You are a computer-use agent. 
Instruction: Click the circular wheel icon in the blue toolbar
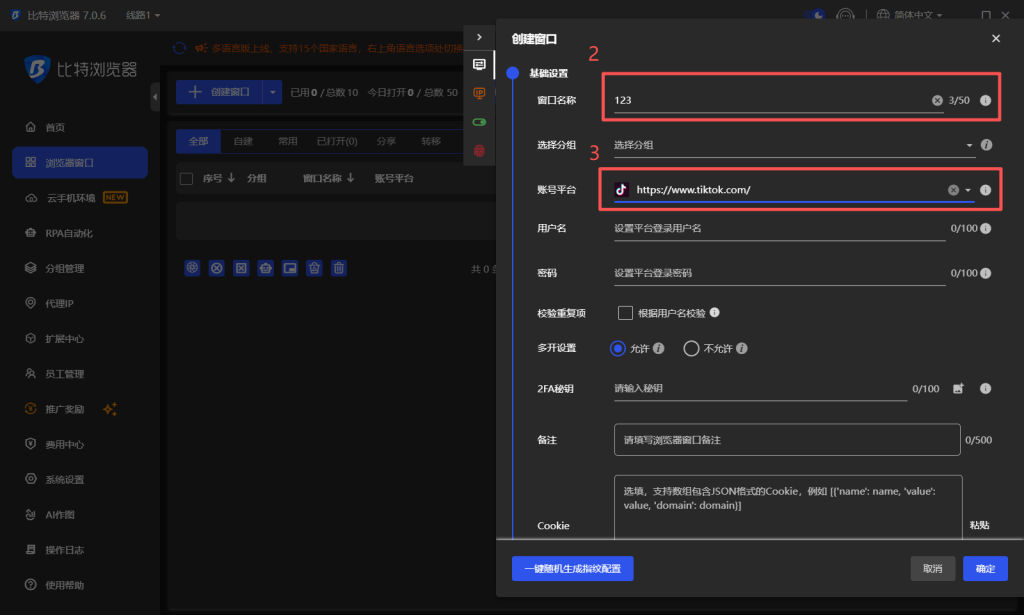coord(191,267)
